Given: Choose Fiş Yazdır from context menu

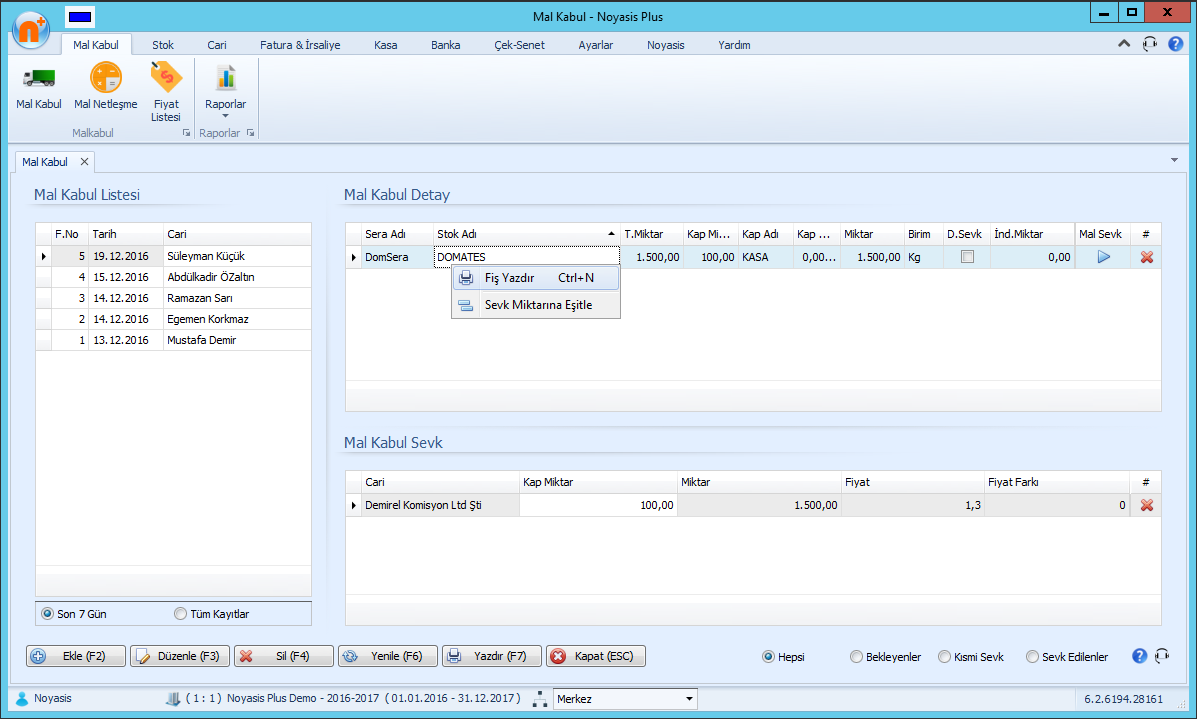Looking at the screenshot, I should (536, 279).
